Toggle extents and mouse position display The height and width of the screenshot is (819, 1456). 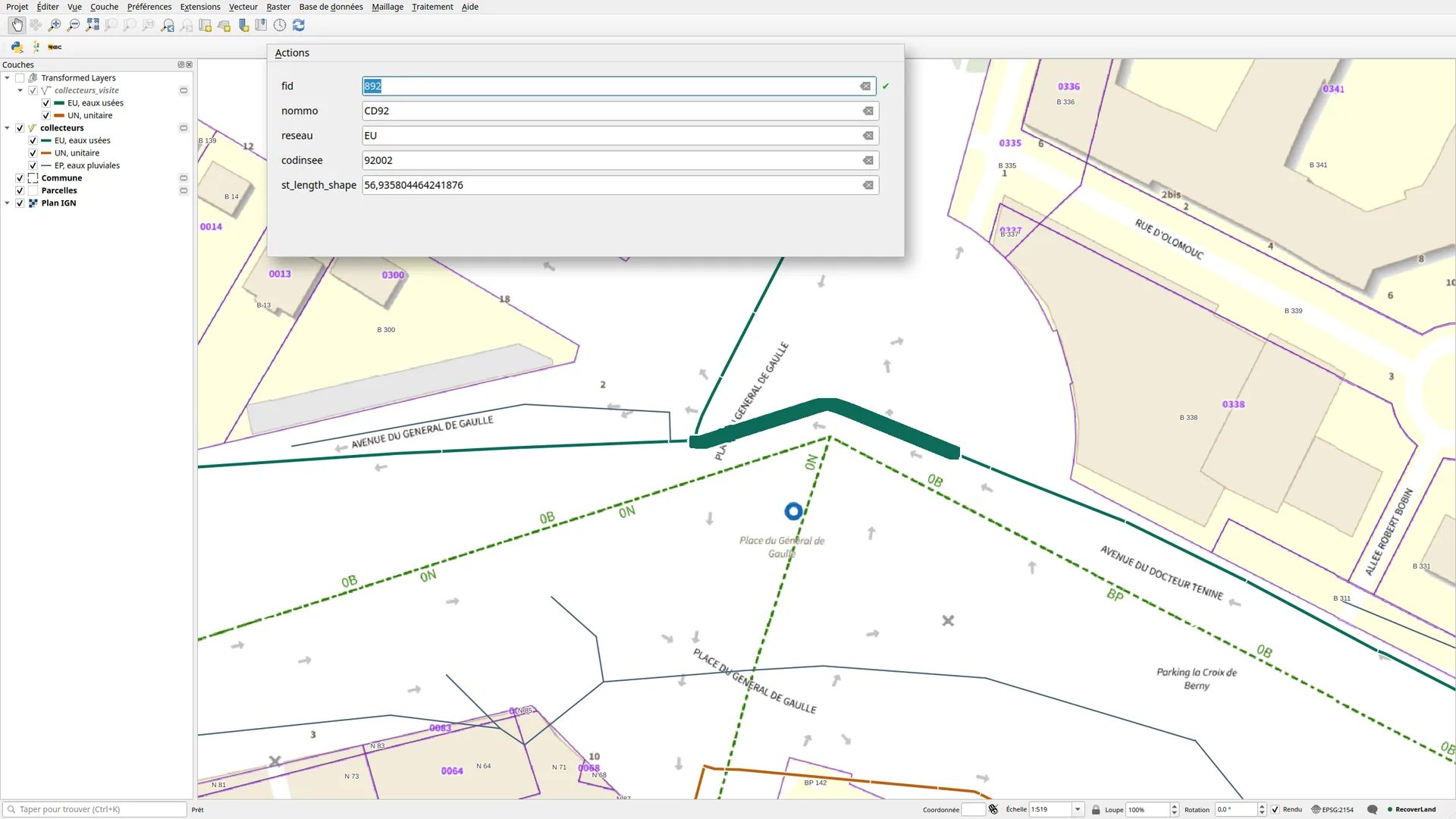click(993, 810)
